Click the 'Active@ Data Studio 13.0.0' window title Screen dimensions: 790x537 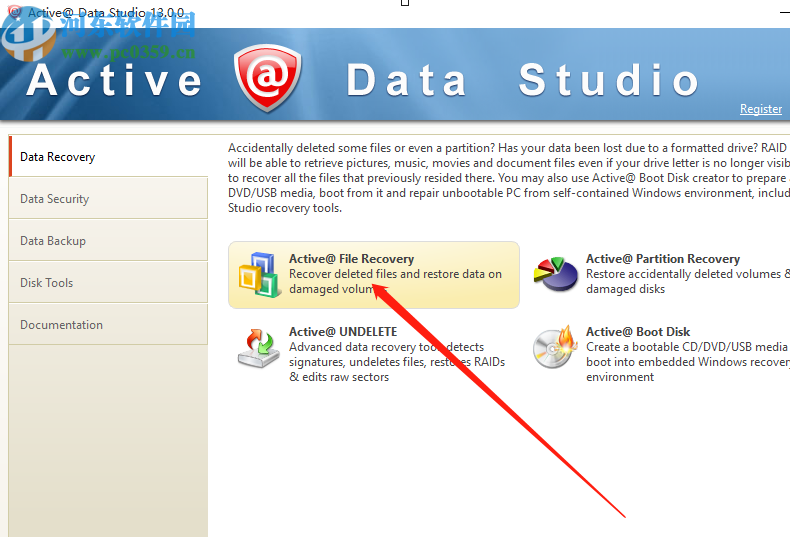tap(106, 12)
